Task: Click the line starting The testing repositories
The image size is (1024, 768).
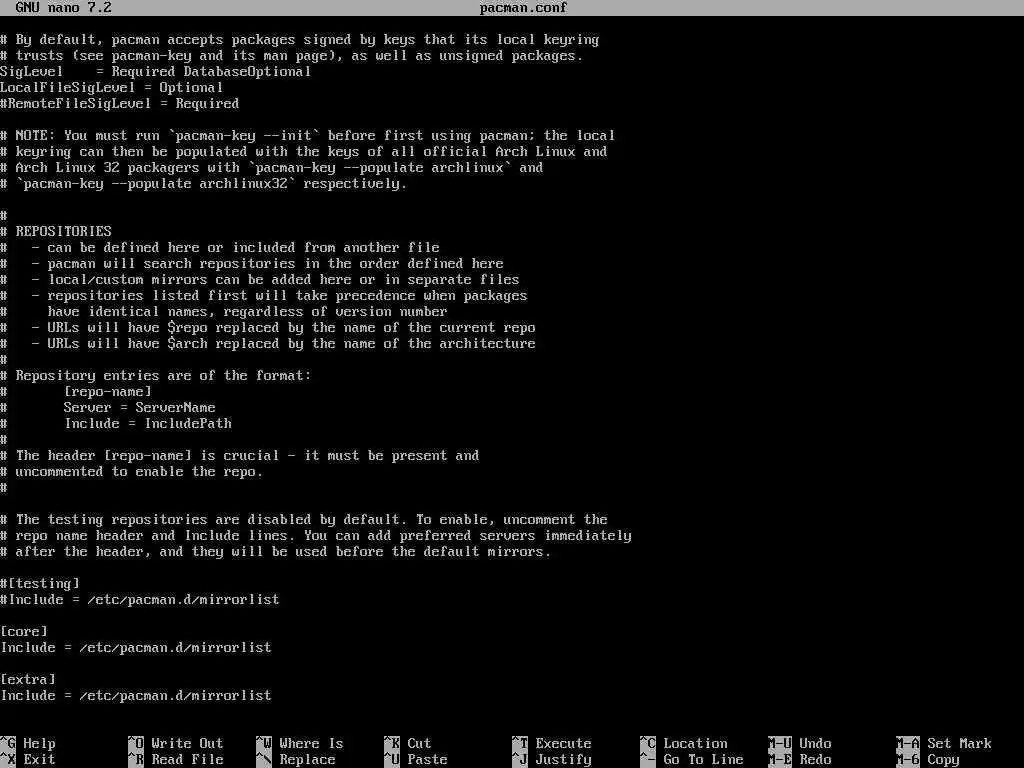Action: tap(304, 520)
